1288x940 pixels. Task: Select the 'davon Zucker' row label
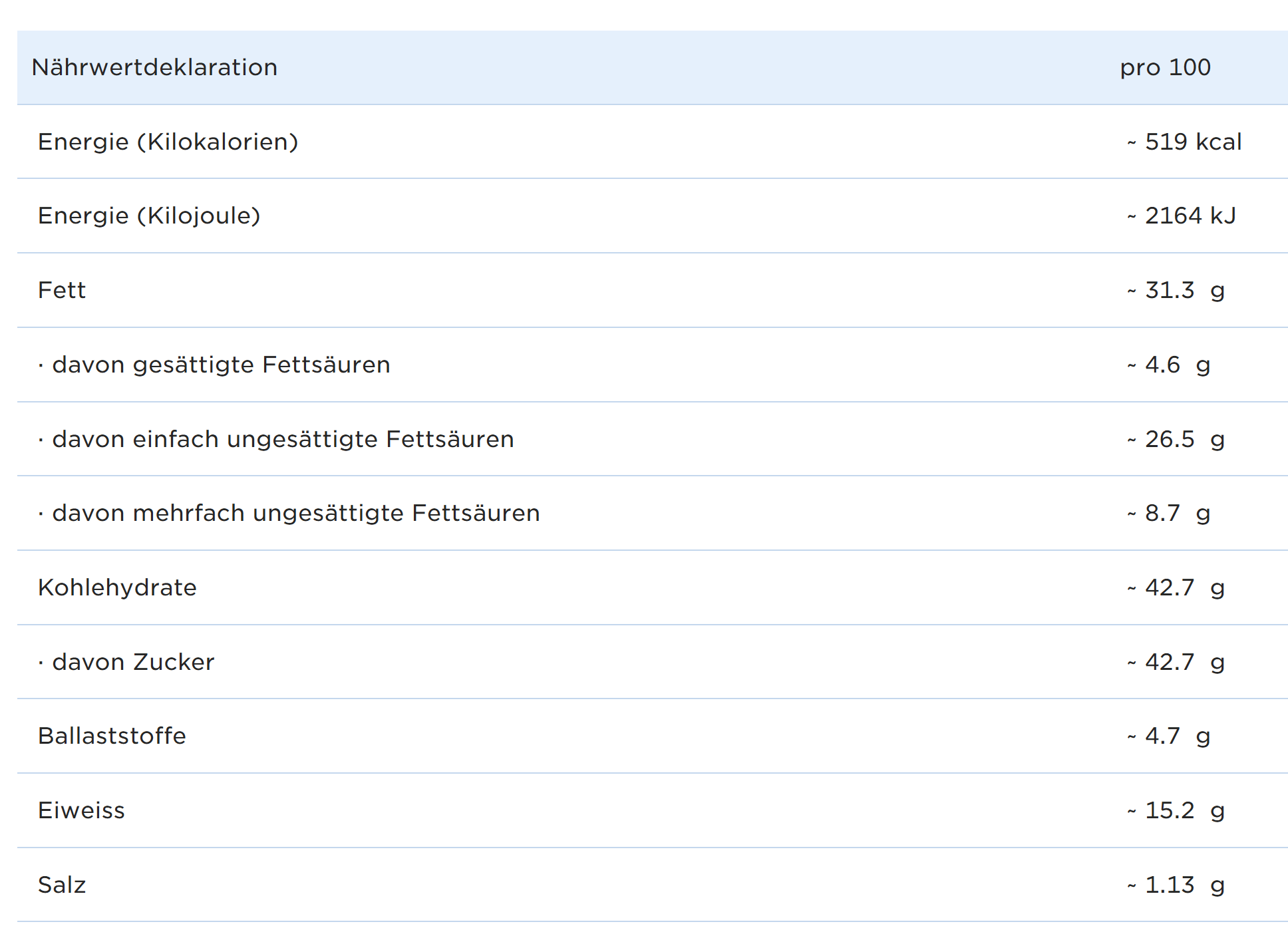126,662
